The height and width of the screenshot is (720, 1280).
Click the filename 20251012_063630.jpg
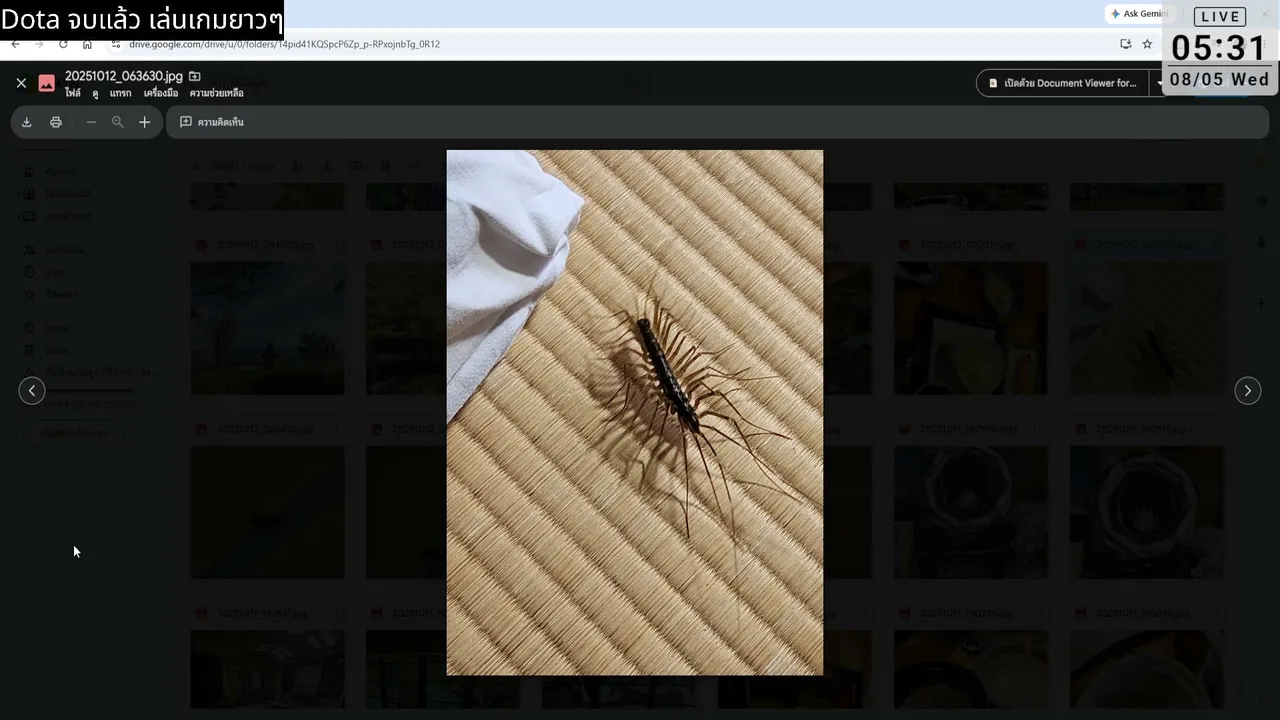pyautogui.click(x=124, y=76)
